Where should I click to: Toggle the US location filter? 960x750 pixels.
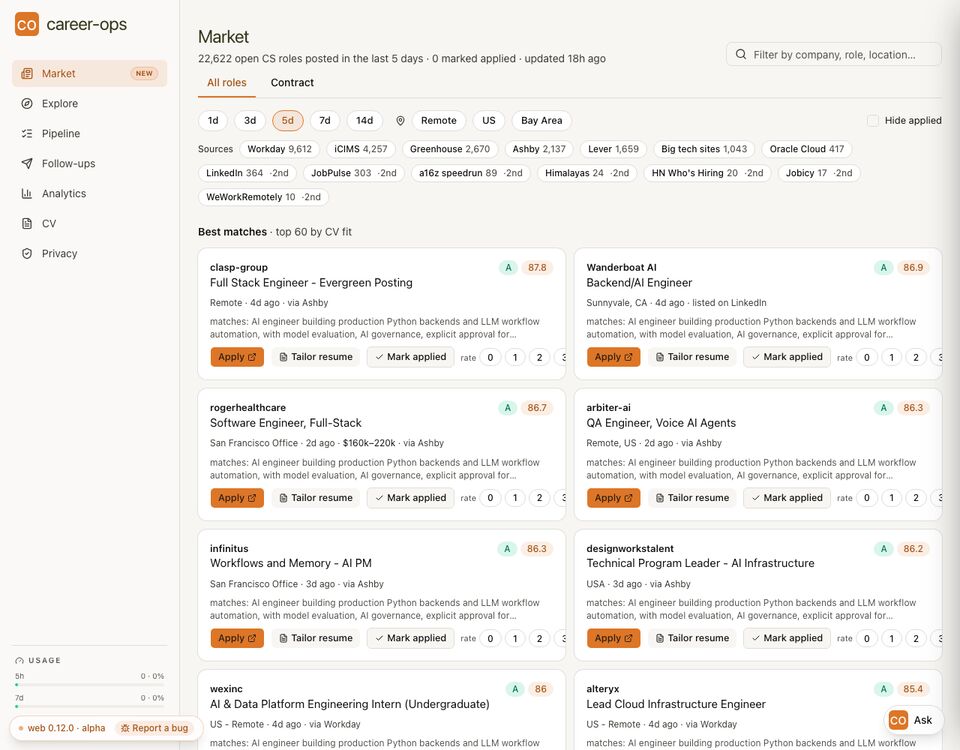tap(489, 121)
